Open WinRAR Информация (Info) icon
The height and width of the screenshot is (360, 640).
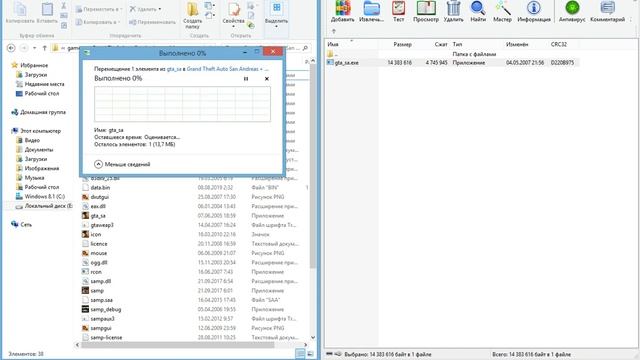click(x=534, y=11)
